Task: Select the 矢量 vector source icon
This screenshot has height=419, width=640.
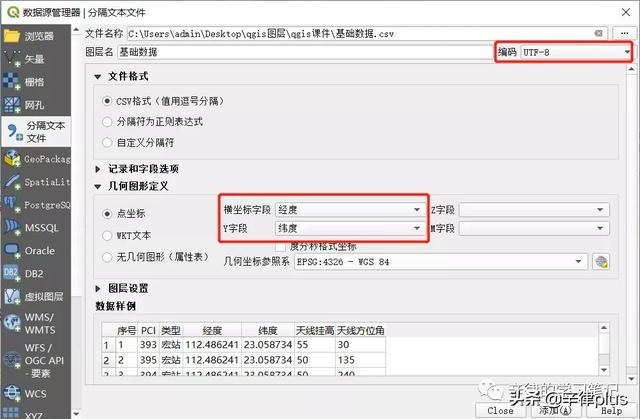Action: [14, 58]
